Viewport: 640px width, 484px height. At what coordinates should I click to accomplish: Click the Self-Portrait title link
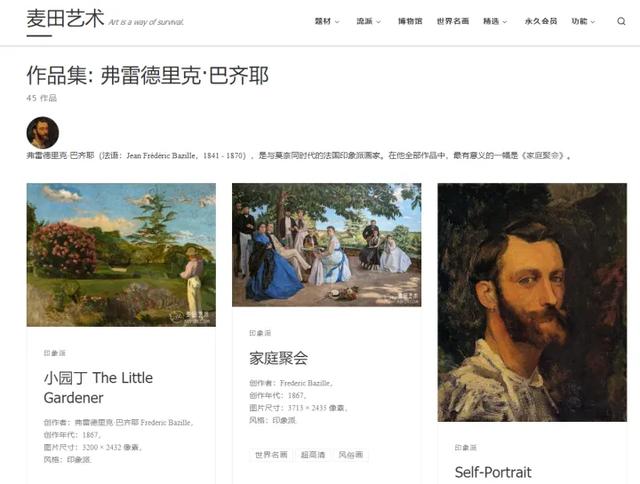point(493,472)
